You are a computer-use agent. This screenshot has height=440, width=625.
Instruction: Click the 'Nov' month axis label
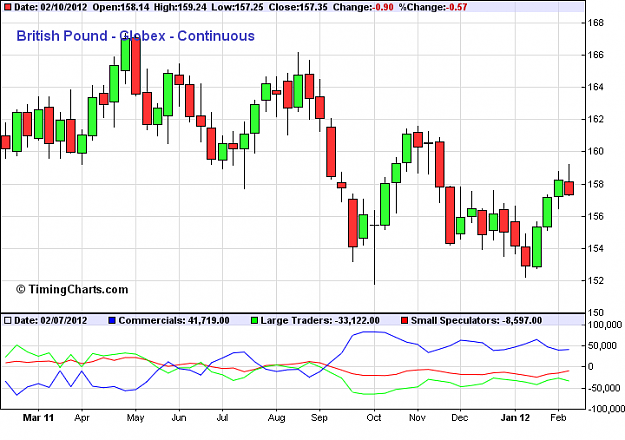417,418
